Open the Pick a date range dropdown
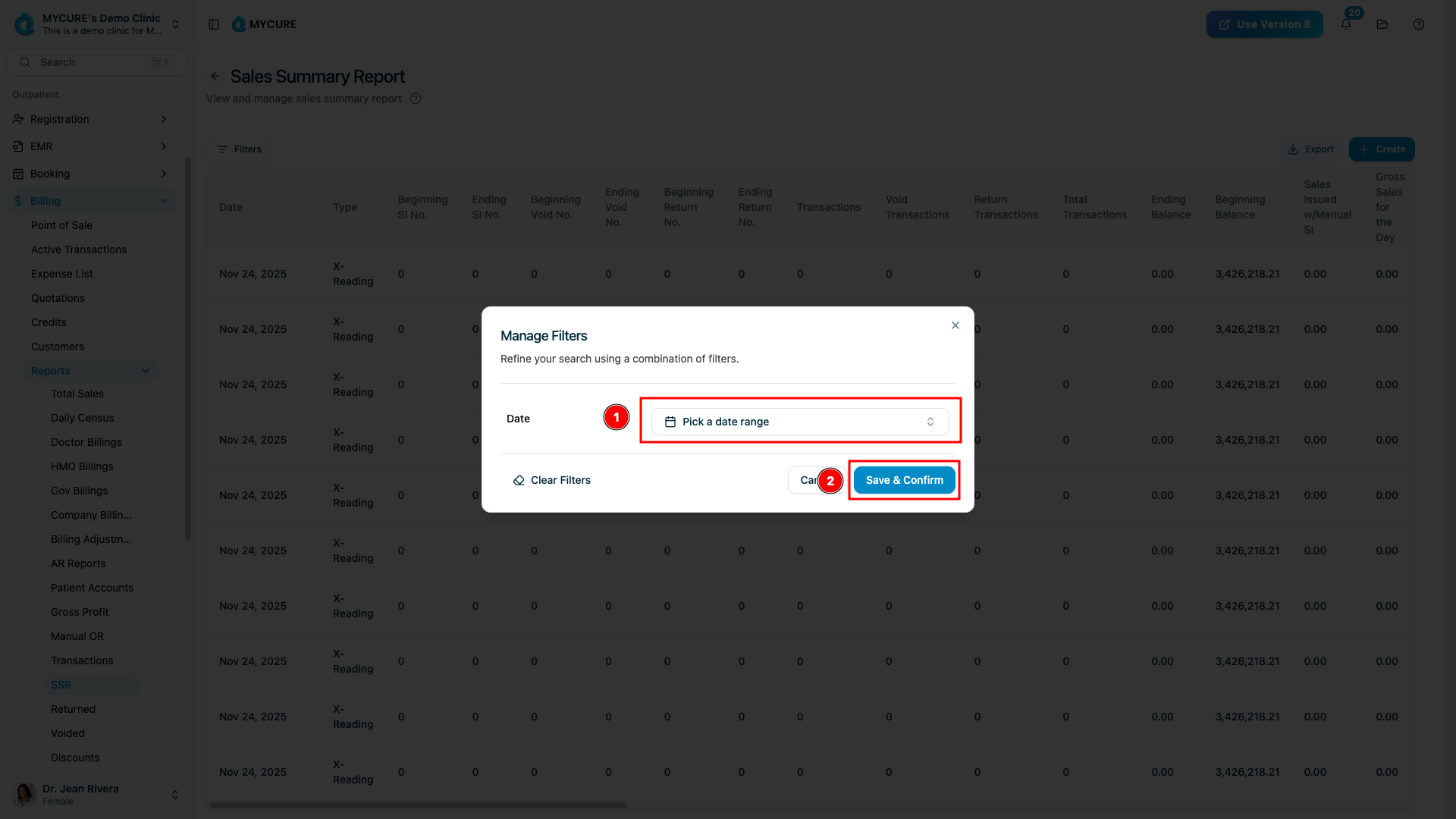The image size is (1456, 819). 800,422
